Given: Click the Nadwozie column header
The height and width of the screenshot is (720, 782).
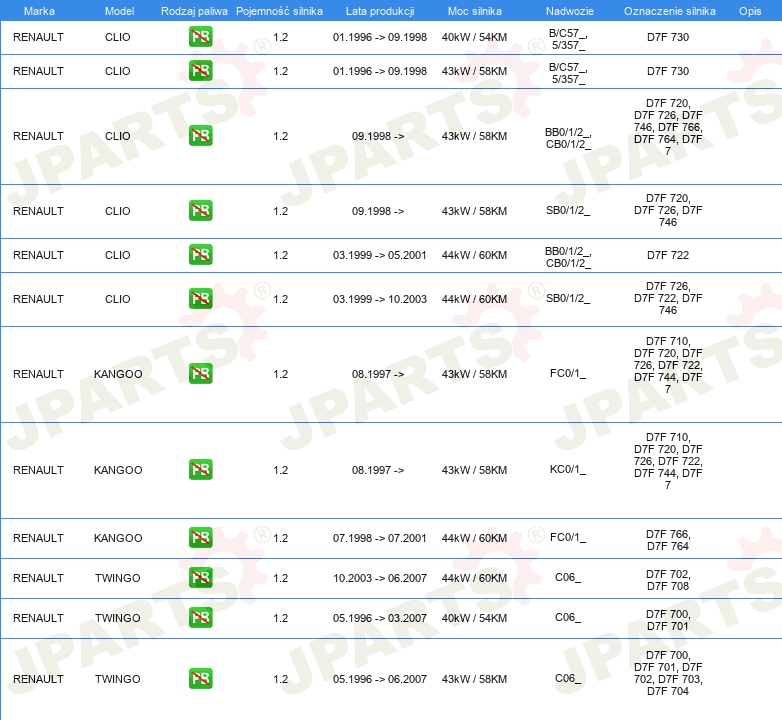Looking at the screenshot, I should 570,11.
